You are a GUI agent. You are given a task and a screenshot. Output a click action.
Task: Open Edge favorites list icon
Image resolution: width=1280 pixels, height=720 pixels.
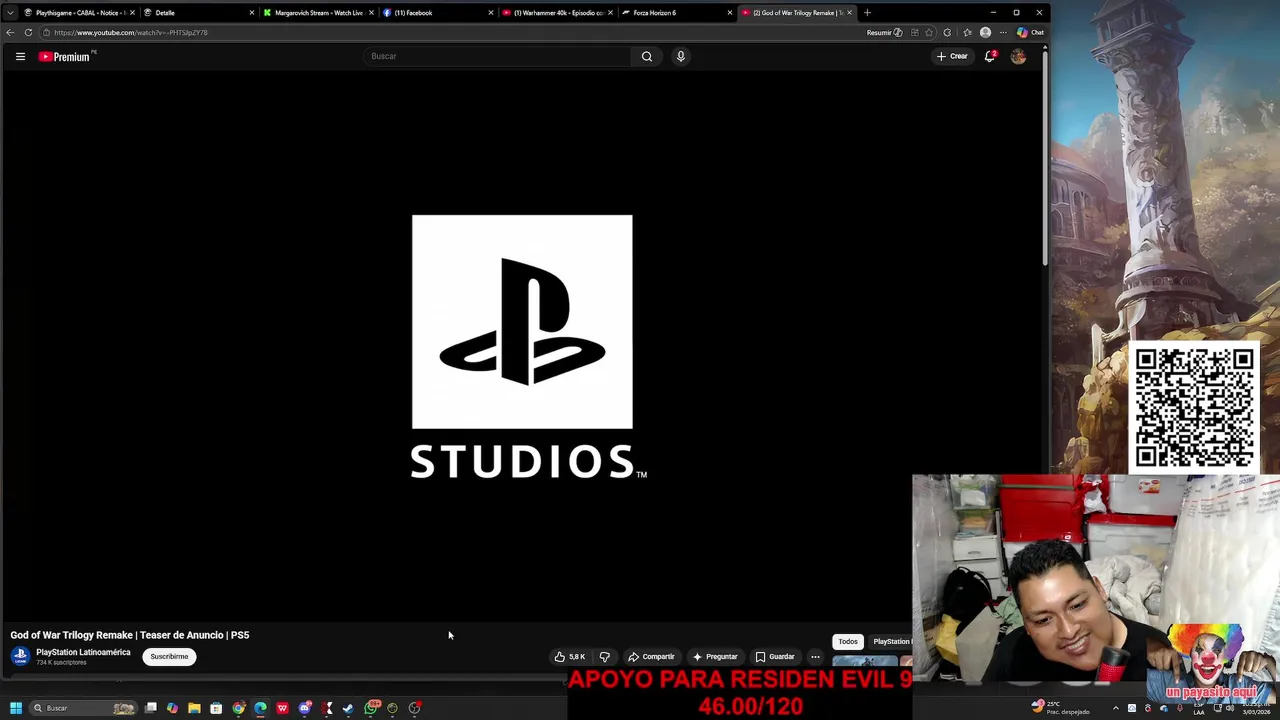966,32
